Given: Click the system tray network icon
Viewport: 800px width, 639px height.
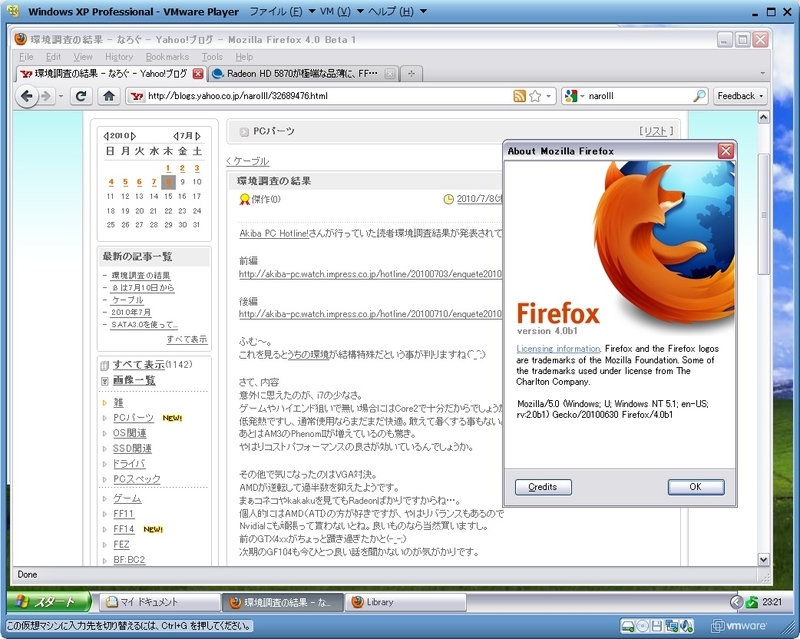Looking at the screenshot, I should point(751,602).
